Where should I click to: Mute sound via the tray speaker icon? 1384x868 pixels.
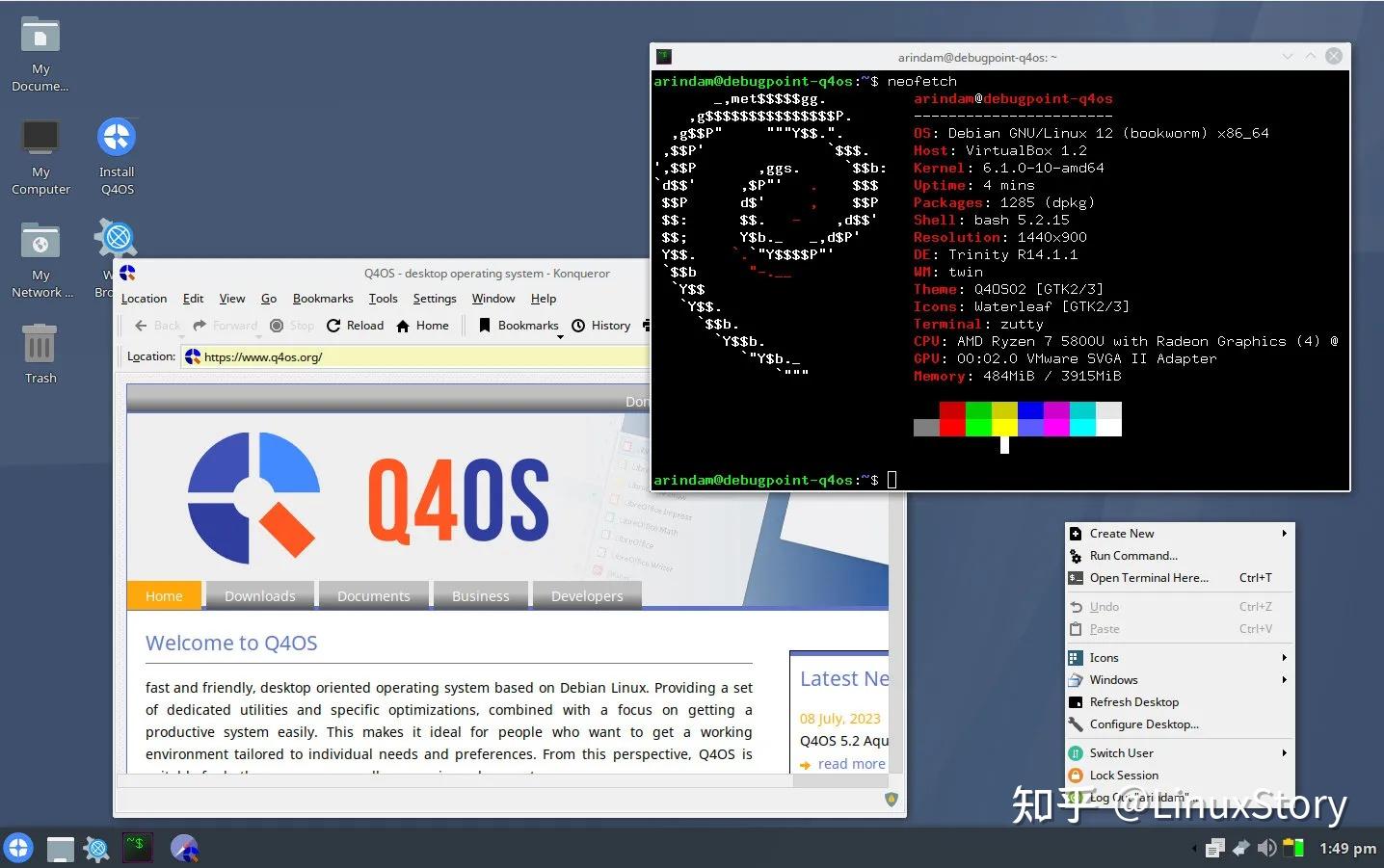(1267, 848)
